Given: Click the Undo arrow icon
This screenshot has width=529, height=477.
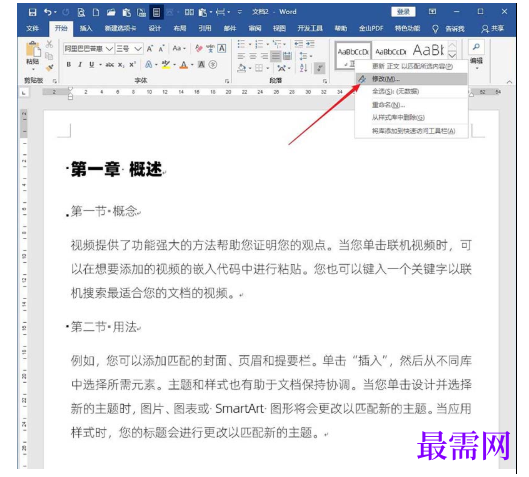Looking at the screenshot, I should 48,12.
